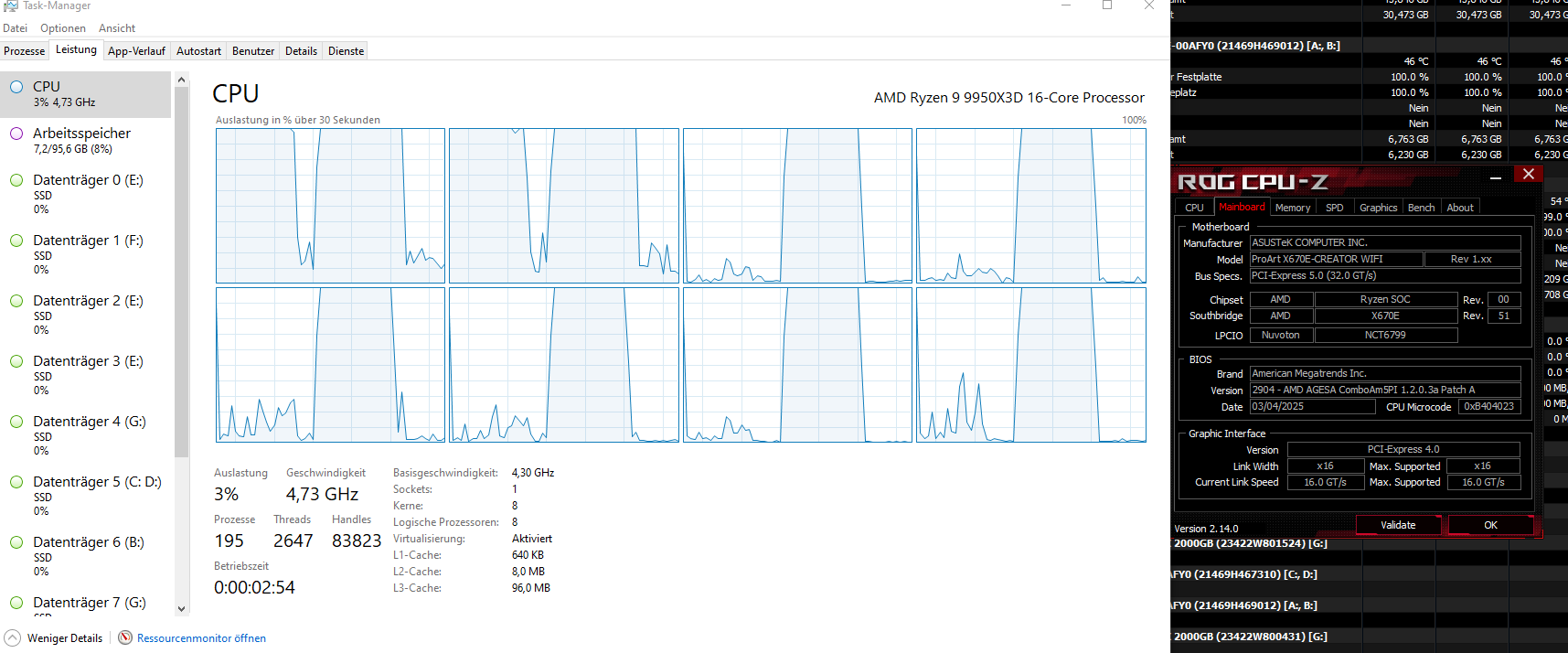Image resolution: width=1568 pixels, height=653 pixels.
Task: Click Basisgeschwindigkeit value 4,30 GHz
Action: click(x=533, y=473)
